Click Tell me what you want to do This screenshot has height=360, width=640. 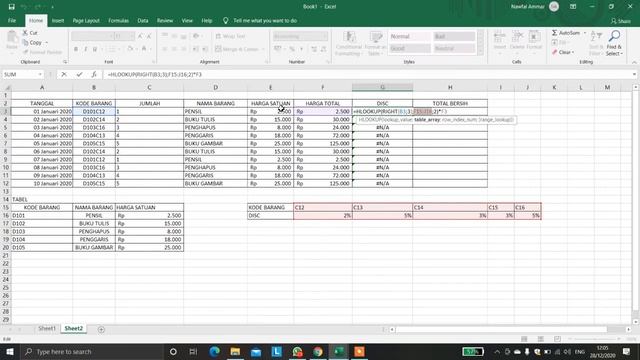coord(265,20)
